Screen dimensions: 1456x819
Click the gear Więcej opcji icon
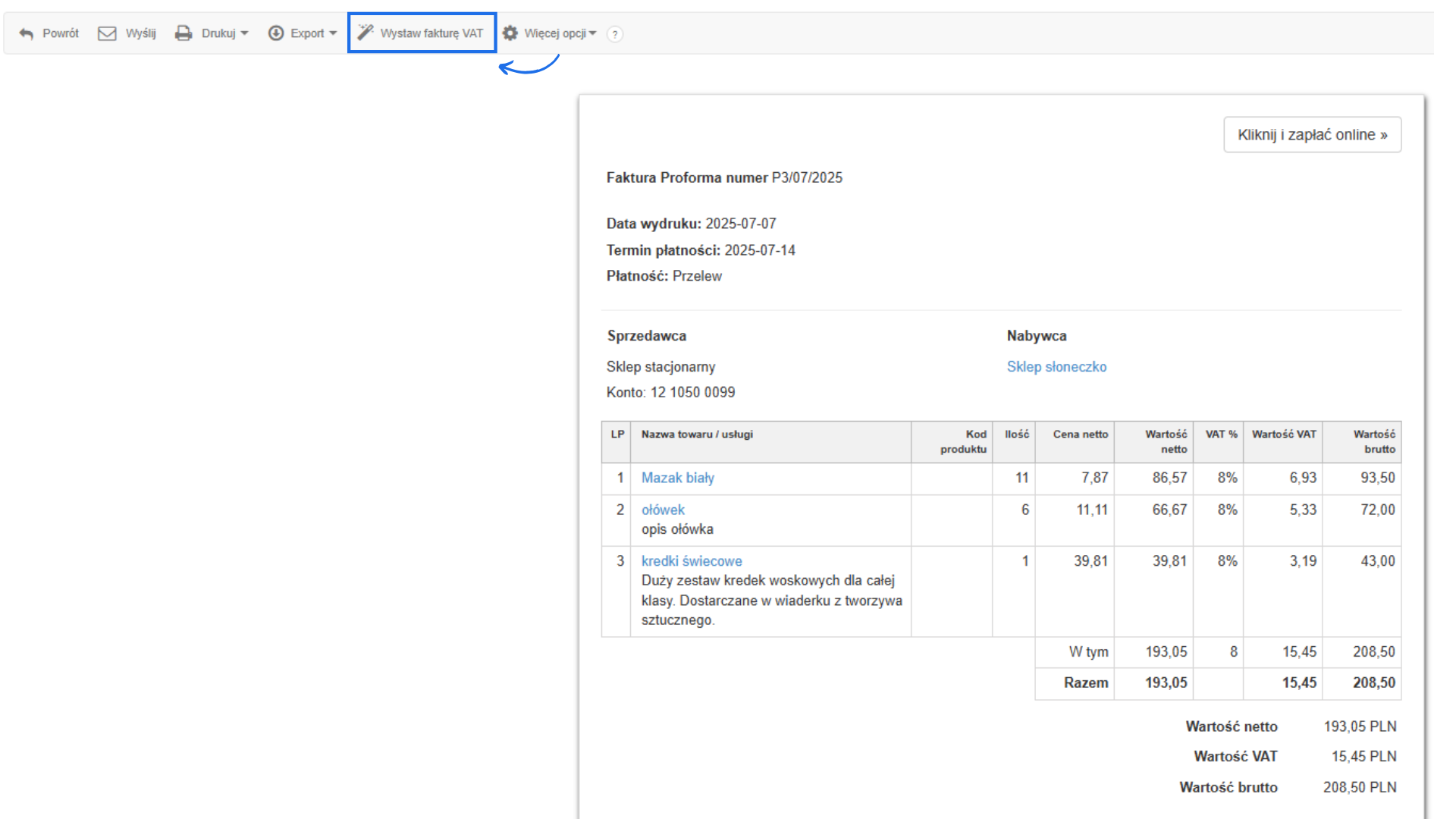[x=510, y=33]
